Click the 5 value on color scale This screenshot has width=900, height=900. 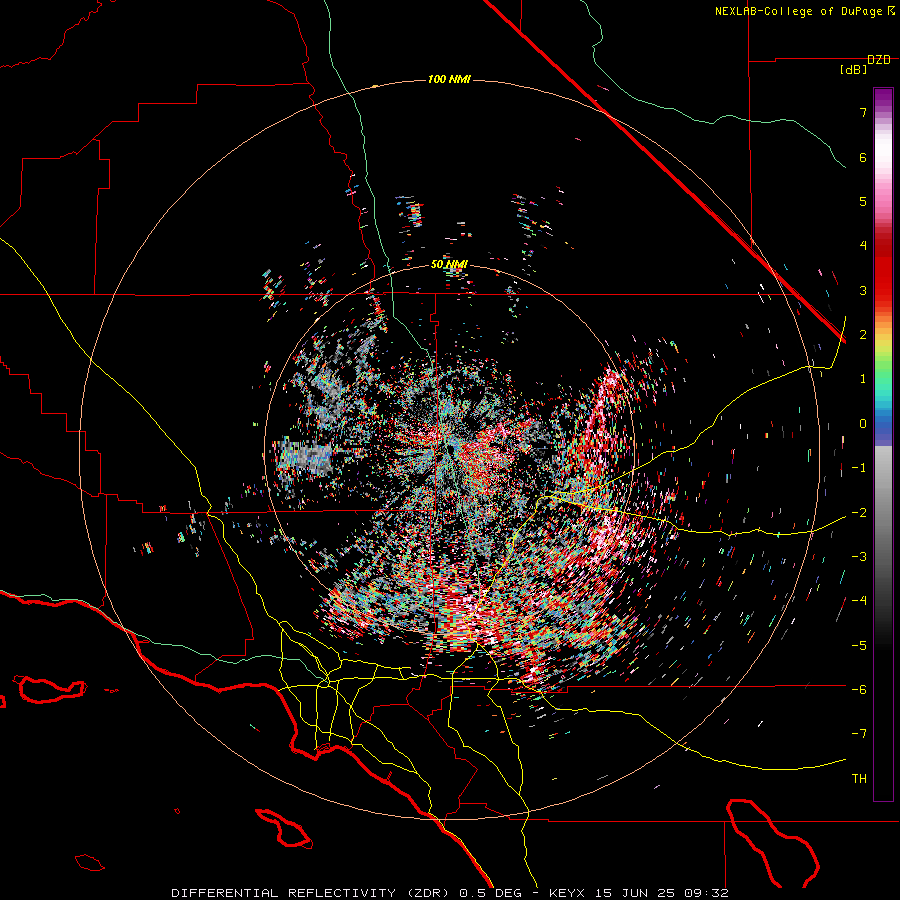pos(863,201)
